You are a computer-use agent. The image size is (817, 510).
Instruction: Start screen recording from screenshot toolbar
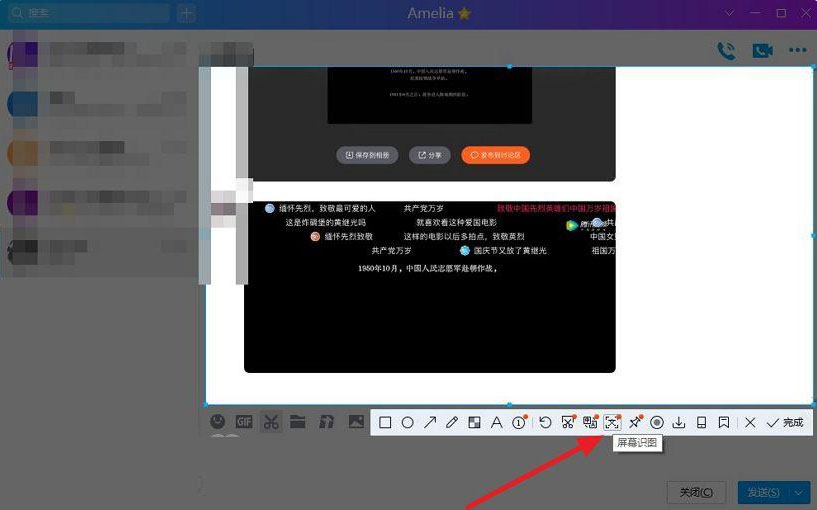pyautogui.click(x=657, y=423)
